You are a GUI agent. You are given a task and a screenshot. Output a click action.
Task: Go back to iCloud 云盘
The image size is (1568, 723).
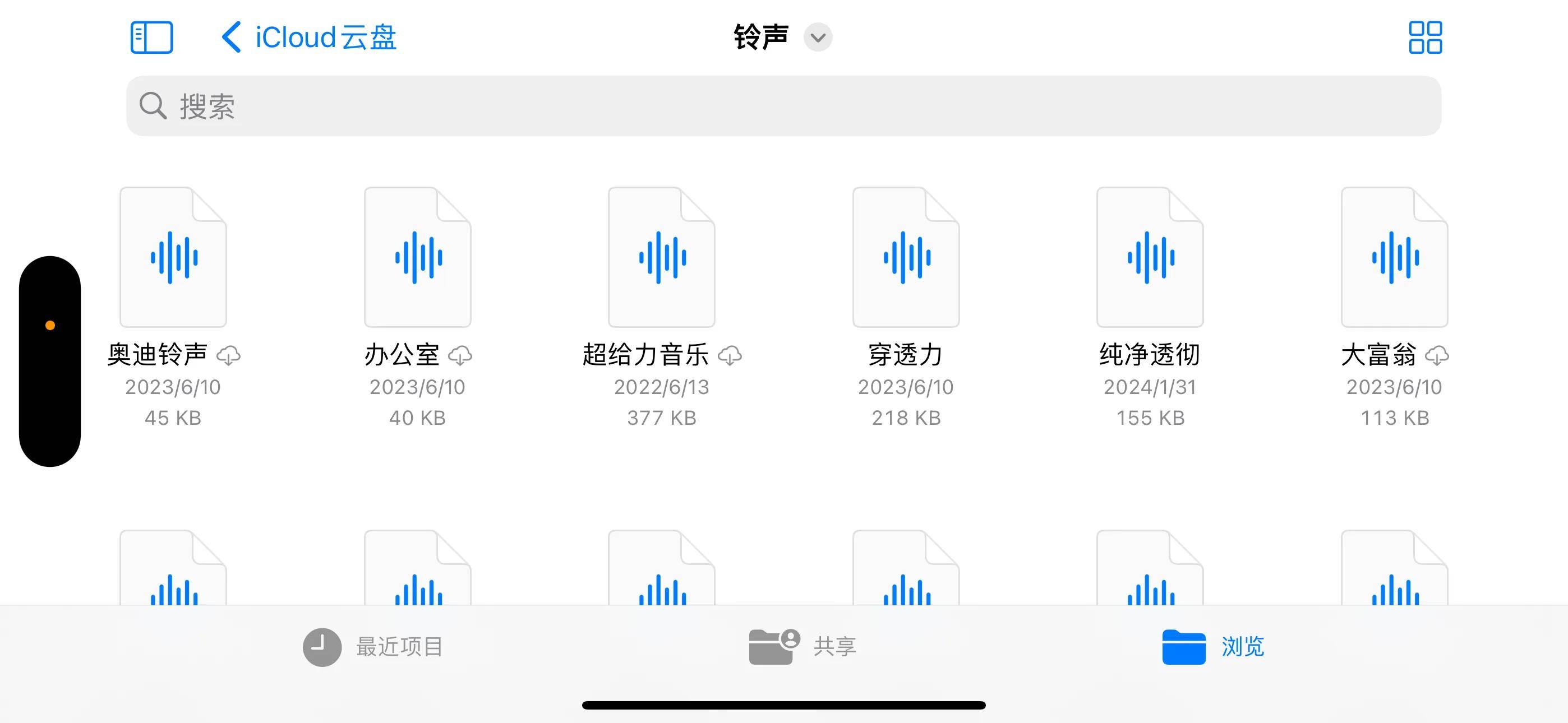coord(308,37)
